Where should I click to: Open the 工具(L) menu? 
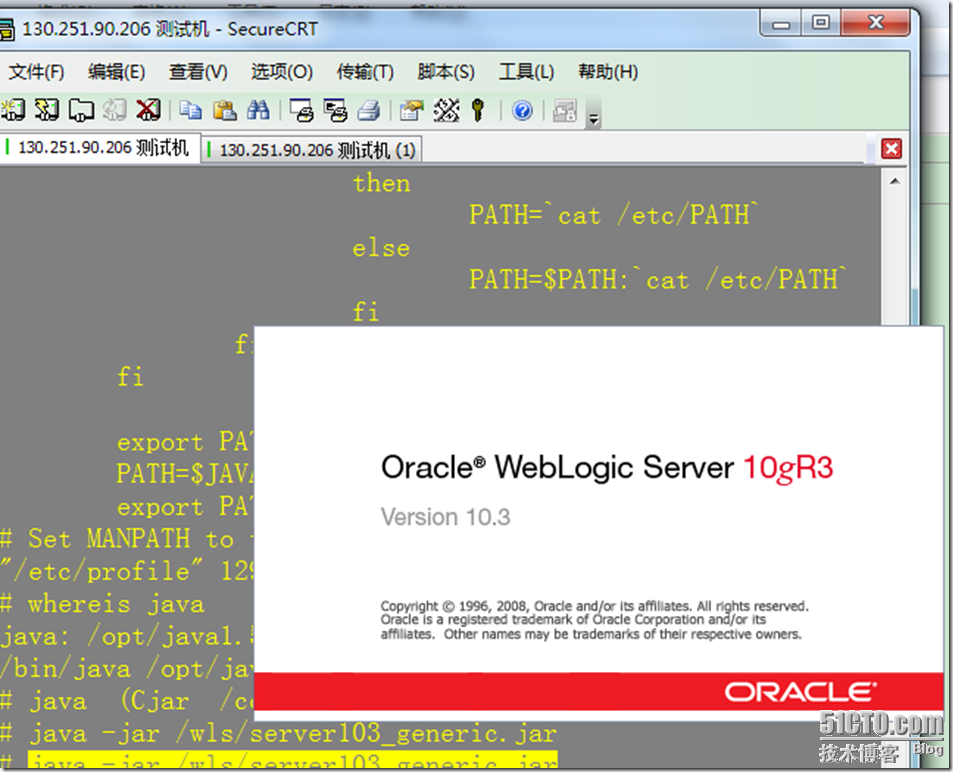(526, 72)
